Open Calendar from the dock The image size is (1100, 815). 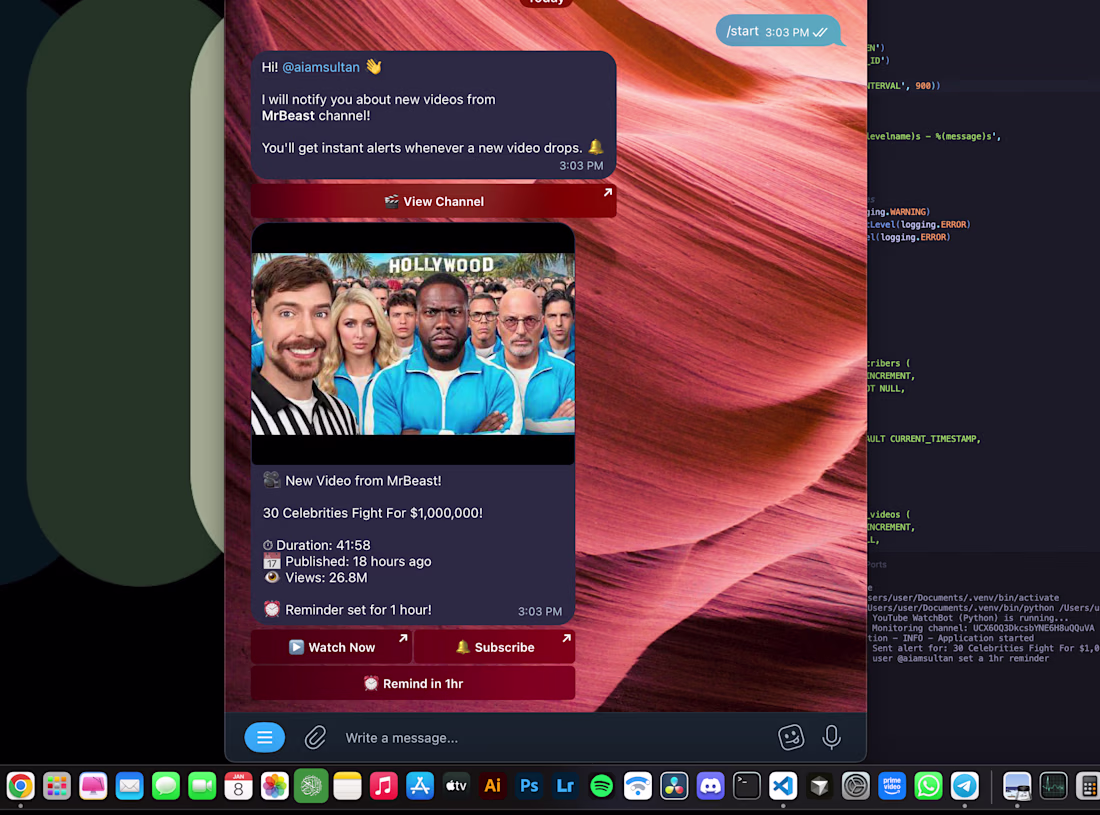(x=239, y=786)
